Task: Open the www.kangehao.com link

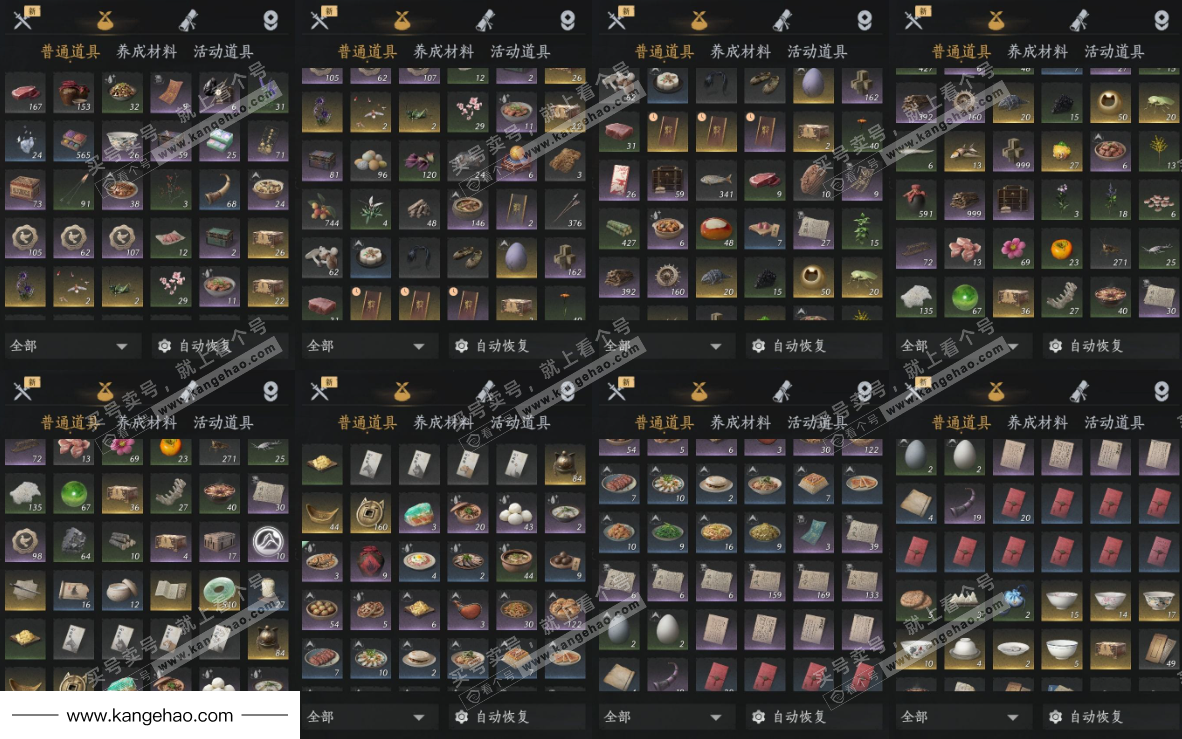Action: pos(149,716)
